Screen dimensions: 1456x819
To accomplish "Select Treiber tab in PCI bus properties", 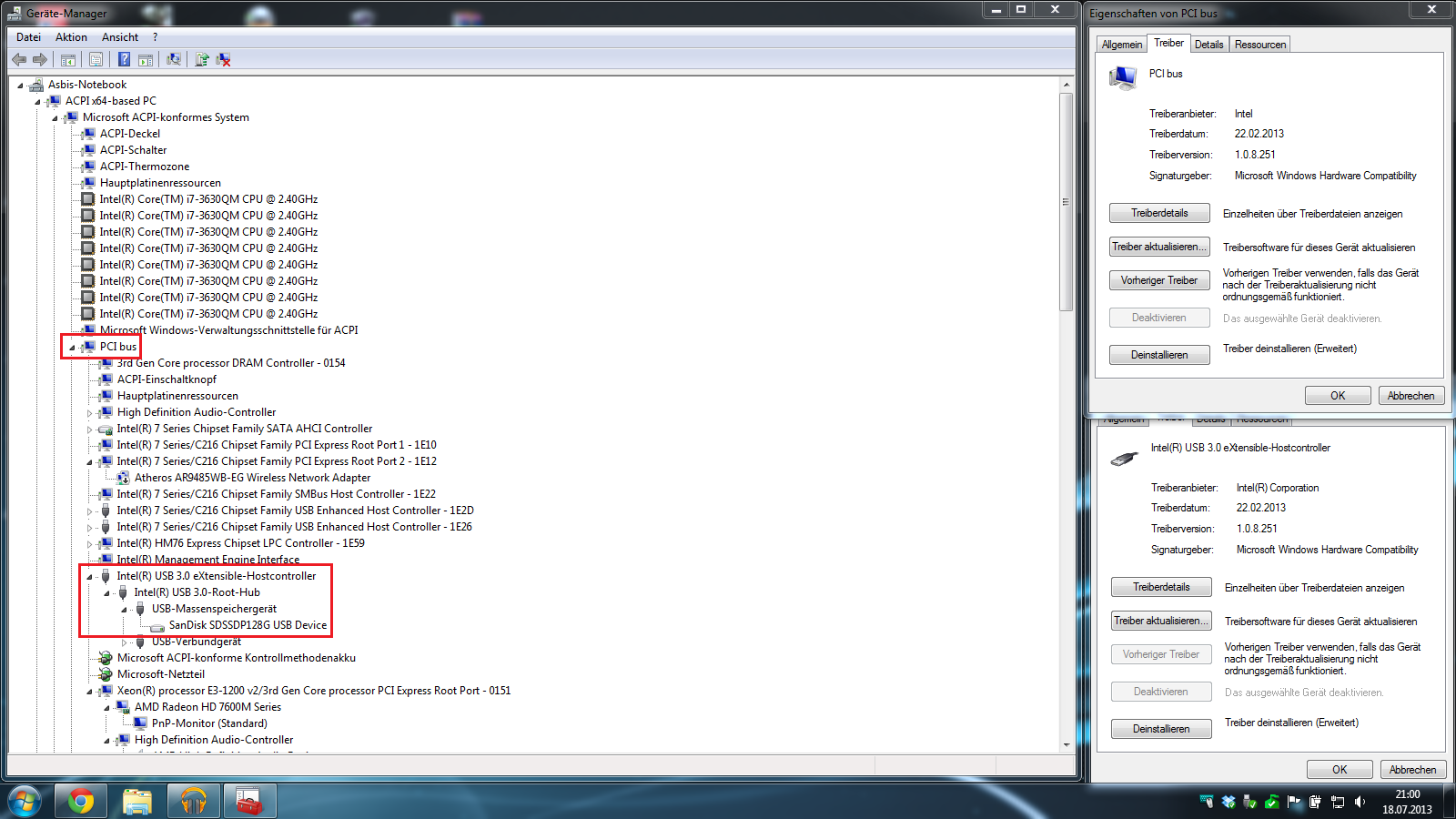I will click(x=1168, y=43).
